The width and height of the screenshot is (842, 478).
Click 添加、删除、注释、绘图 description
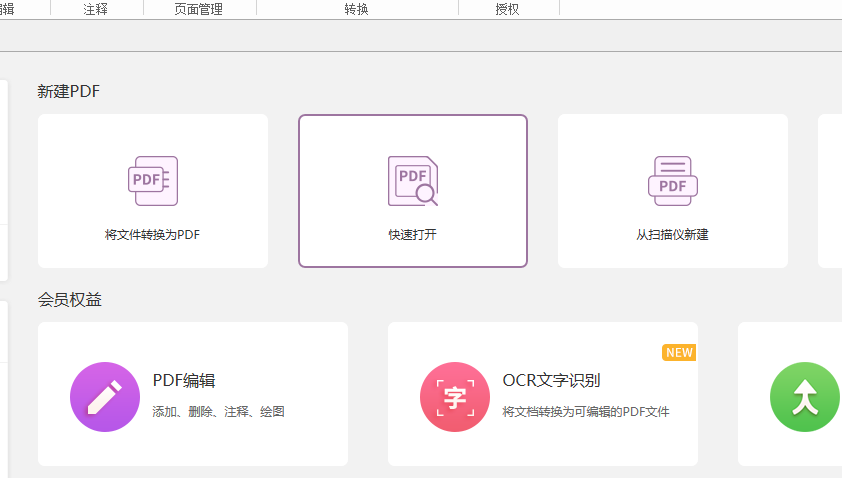(219, 411)
